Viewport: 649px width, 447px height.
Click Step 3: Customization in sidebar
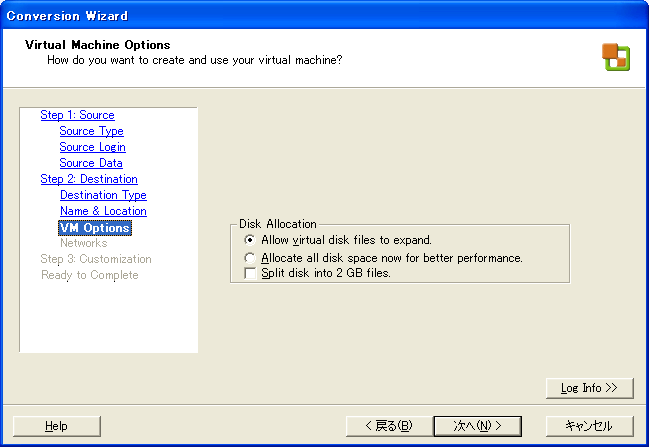click(x=96, y=259)
